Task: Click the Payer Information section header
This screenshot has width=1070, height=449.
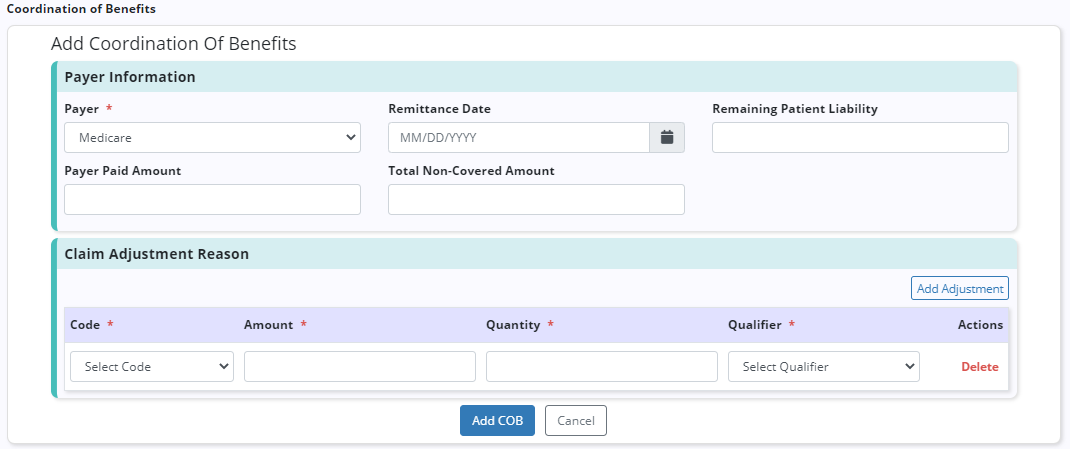Action: [x=130, y=77]
